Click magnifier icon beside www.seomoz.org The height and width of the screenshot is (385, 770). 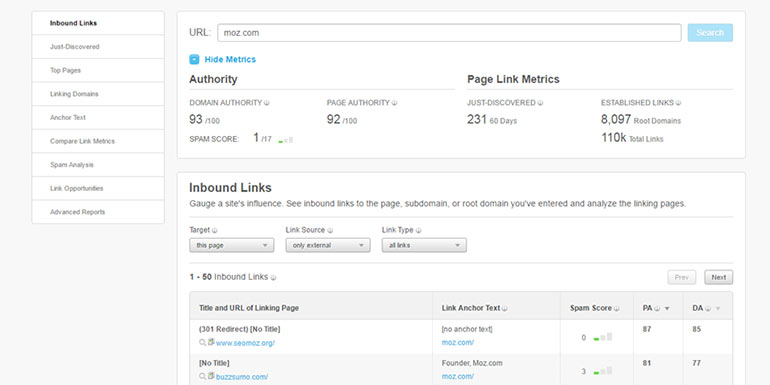click(202, 342)
